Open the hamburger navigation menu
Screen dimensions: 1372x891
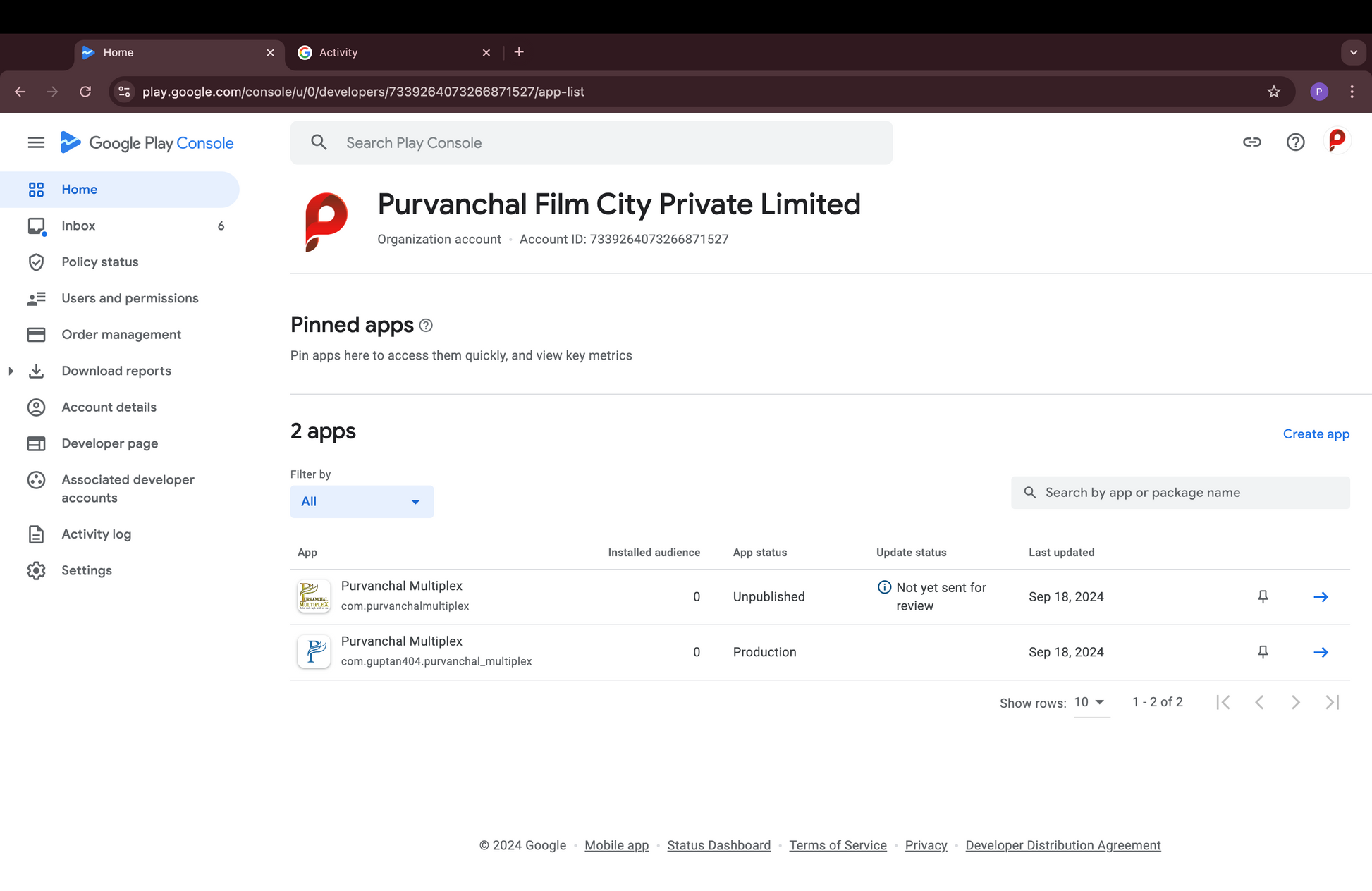(x=36, y=143)
